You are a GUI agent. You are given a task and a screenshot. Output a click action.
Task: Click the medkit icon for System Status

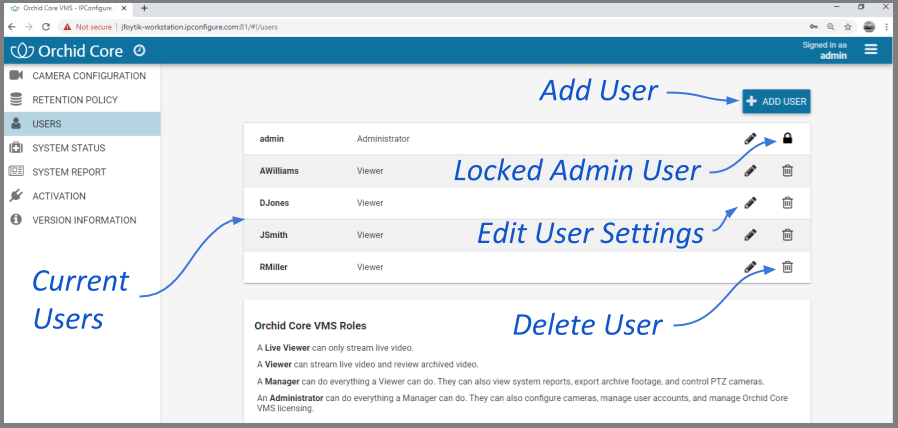point(16,148)
